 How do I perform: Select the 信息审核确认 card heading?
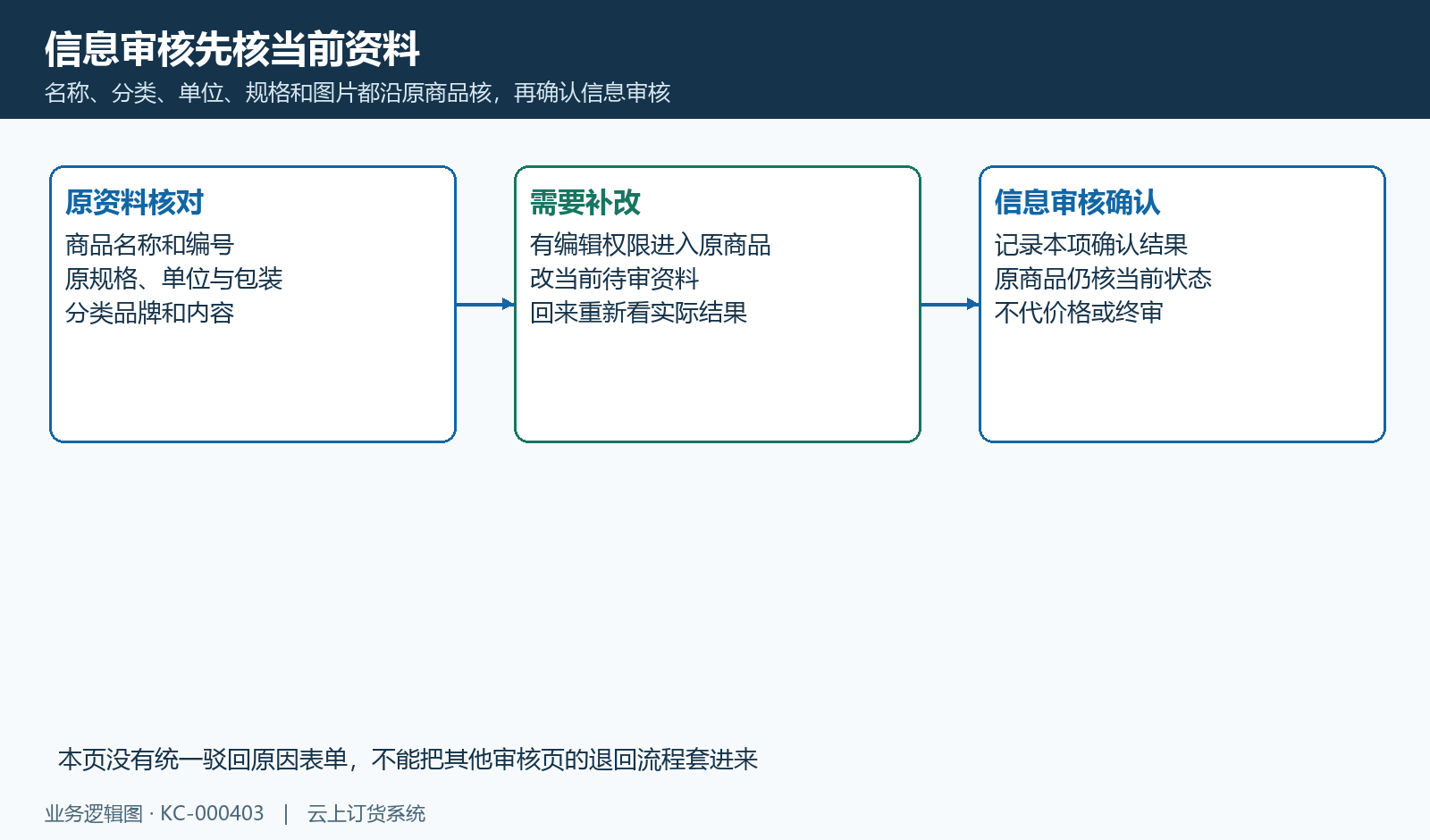[x=1078, y=203]
